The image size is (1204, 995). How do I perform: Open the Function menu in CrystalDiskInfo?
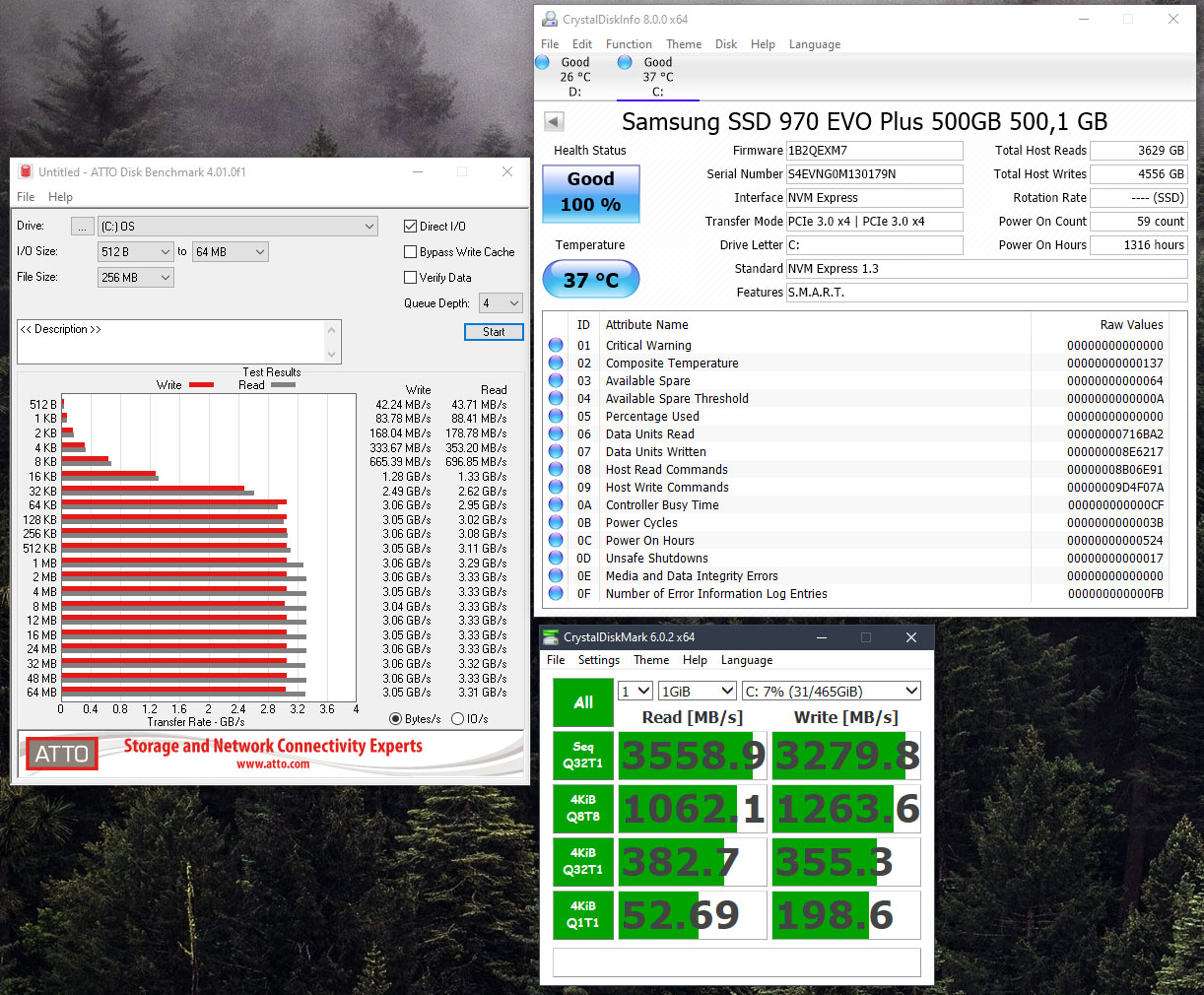point(629,44)
